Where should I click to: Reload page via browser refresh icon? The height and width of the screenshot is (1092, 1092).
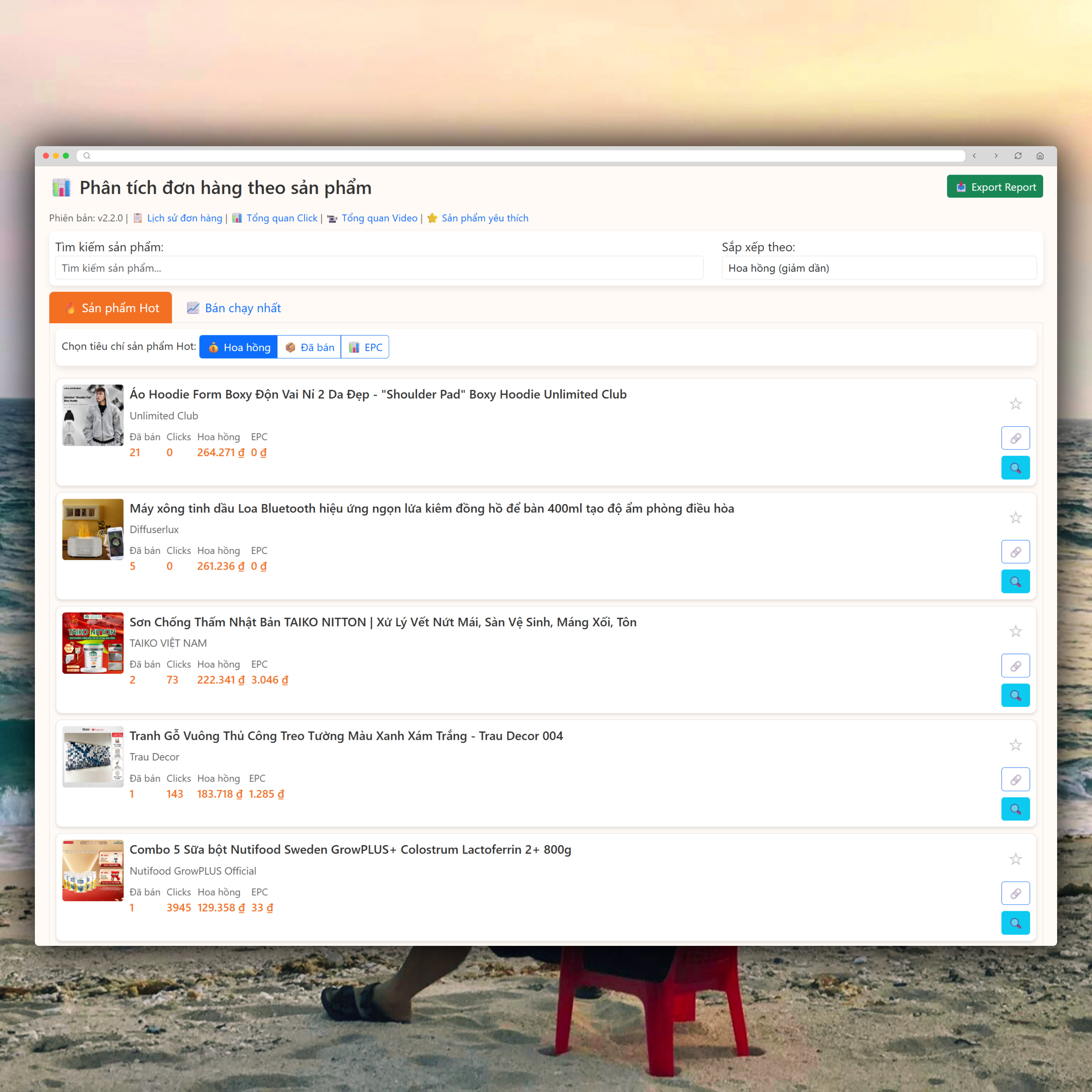click(1018, 156)
